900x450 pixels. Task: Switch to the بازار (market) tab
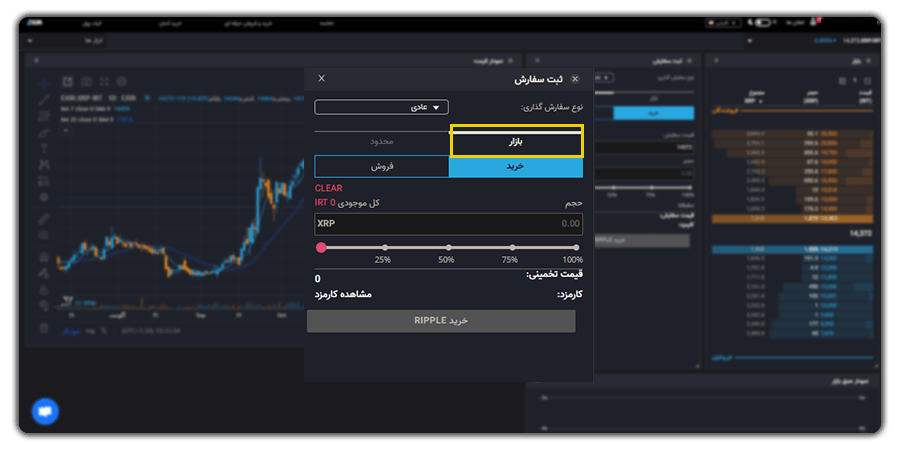click(517, 141)
